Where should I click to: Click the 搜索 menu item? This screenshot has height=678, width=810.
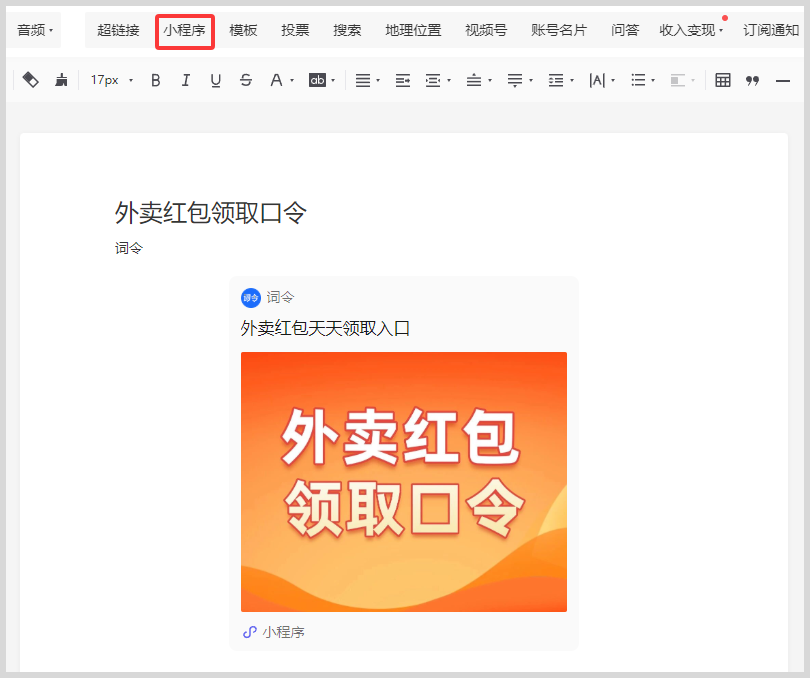[x=347, y=30]
